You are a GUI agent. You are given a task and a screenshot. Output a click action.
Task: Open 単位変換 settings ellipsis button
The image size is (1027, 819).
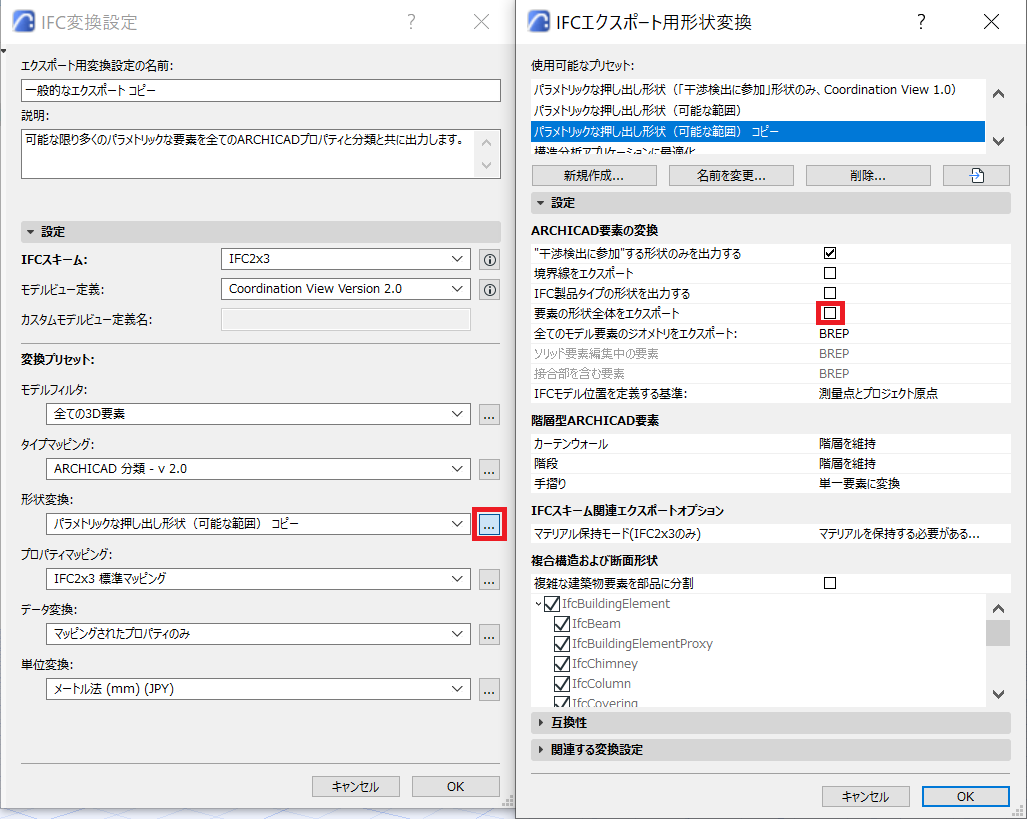[x=489, y=690]
